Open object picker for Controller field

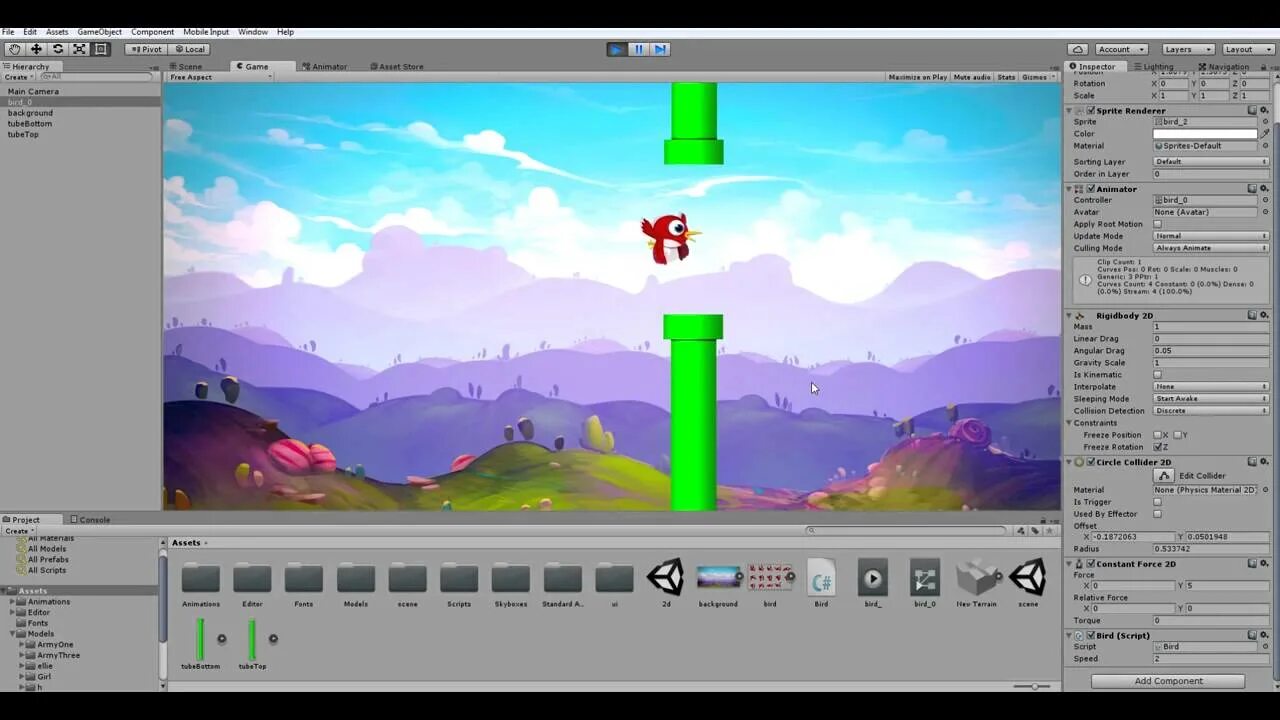pos(1265,200)
